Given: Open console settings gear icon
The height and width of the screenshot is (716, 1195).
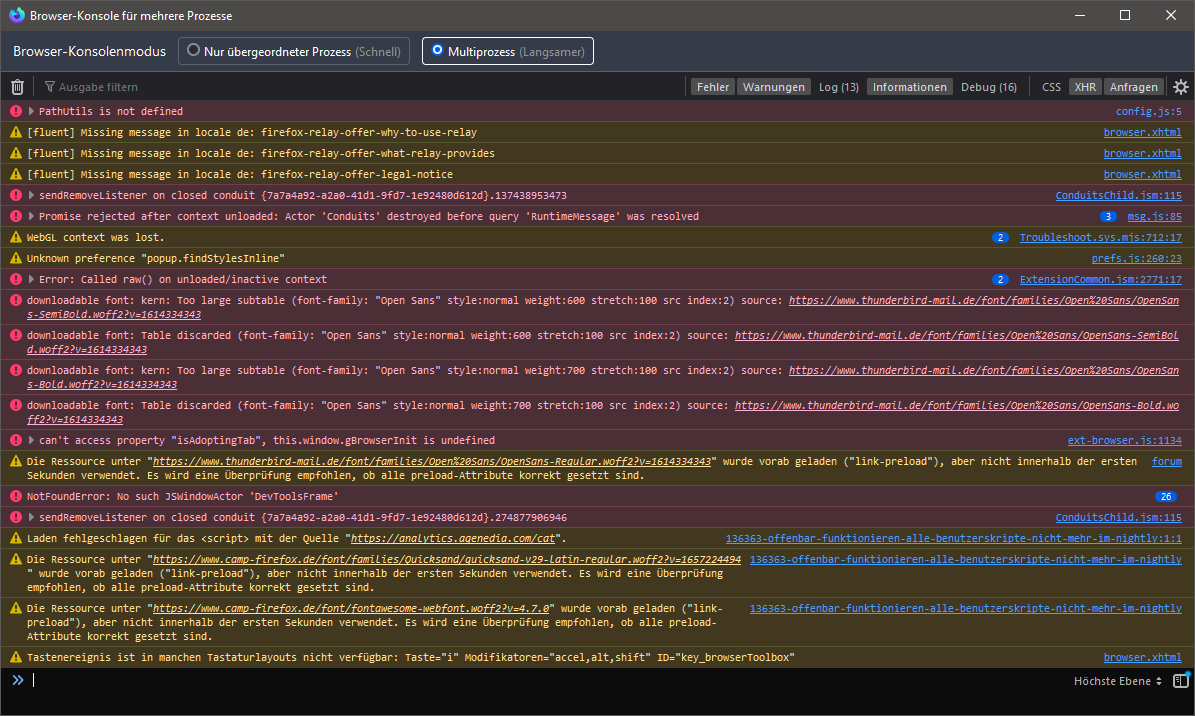Looking at the screenshot, I should (1181, 87).
